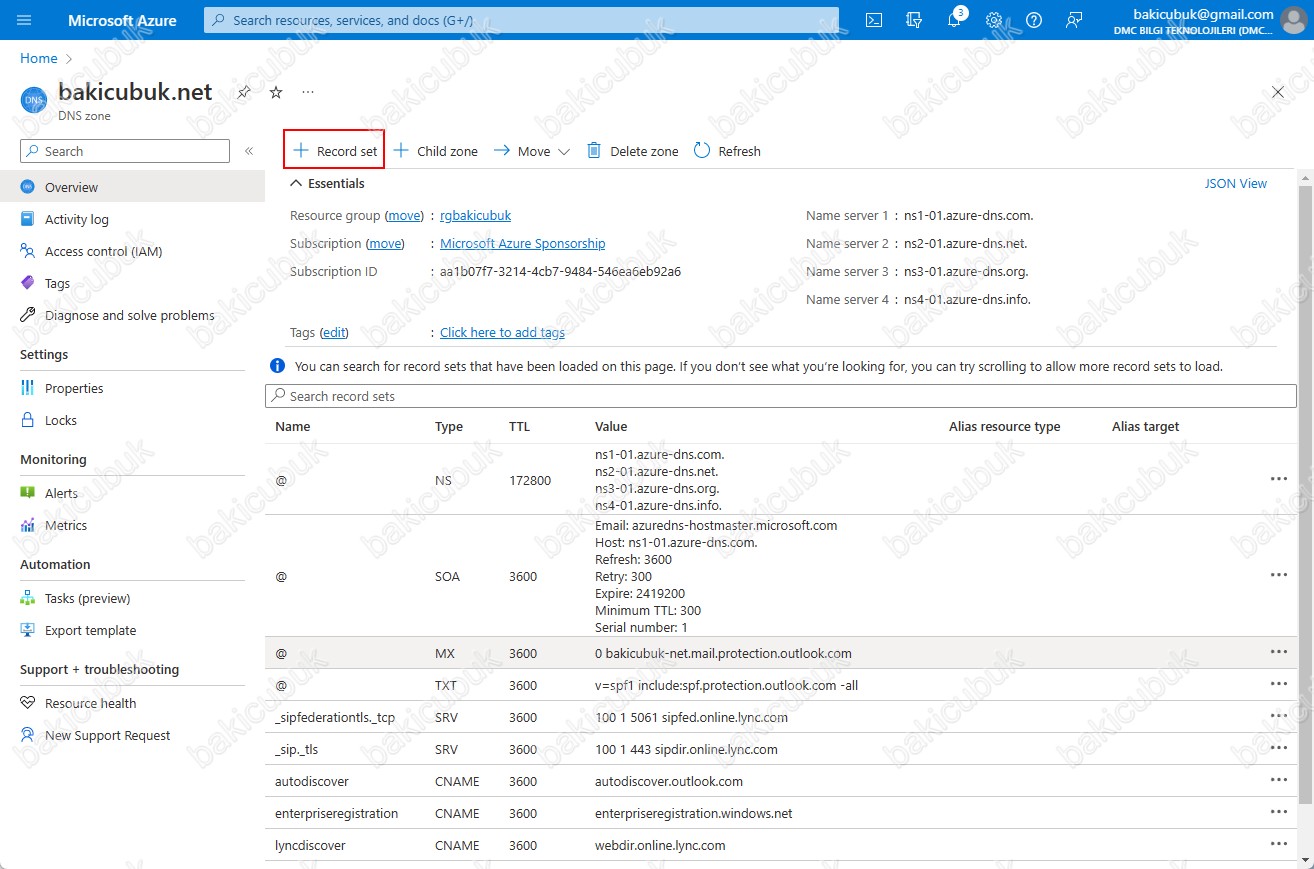Screen dimensions: 1314x869
Task: Open the ellipsis menu on the autodiscover row
Action: pos(1278,780)
